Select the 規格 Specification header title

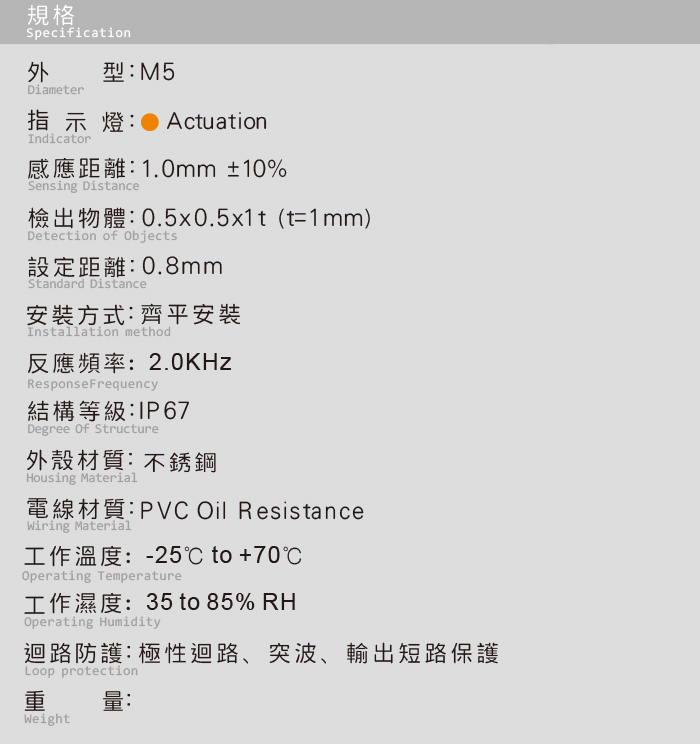tap(78, 22)
